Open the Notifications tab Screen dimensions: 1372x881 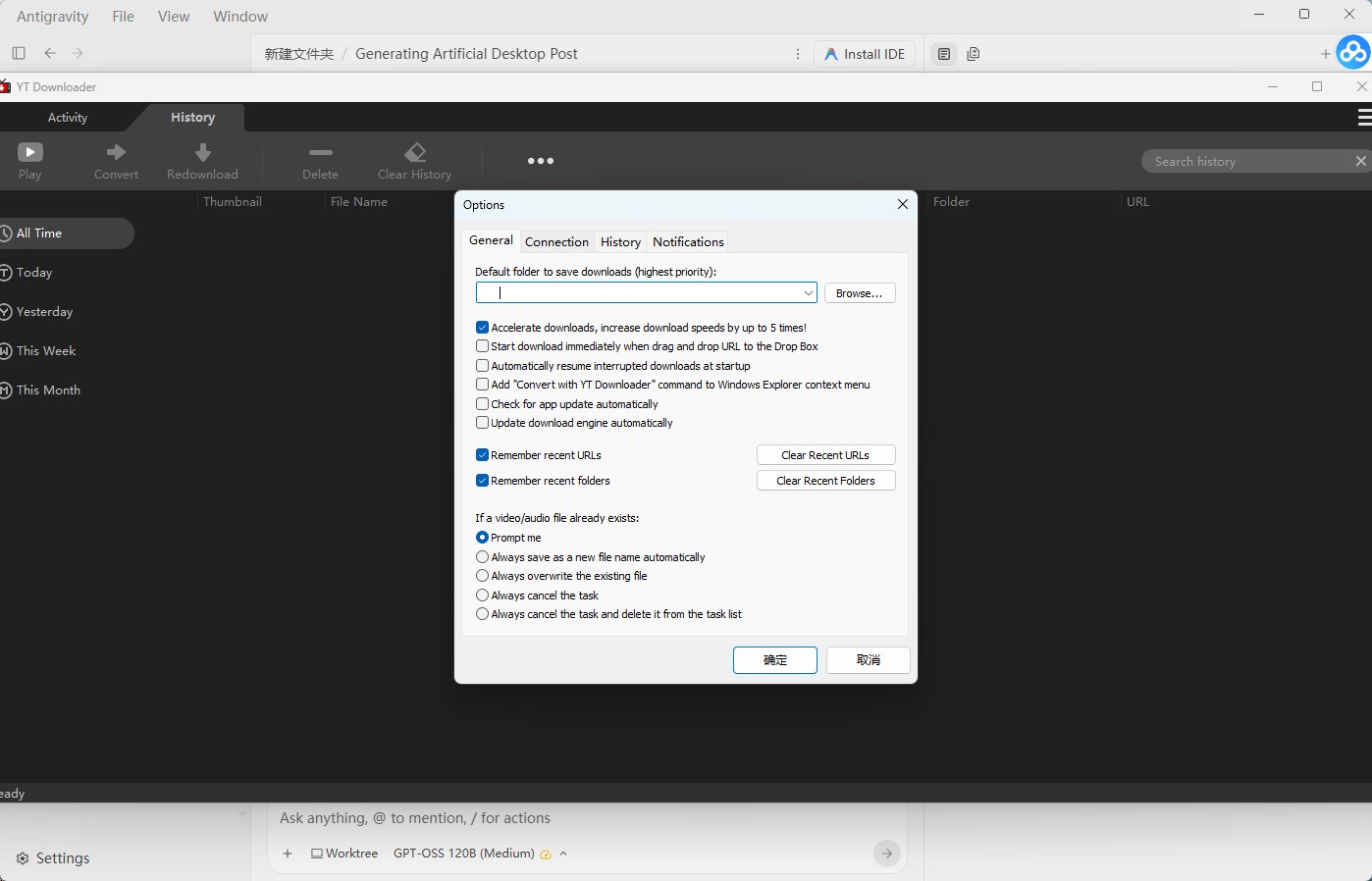[x=688, y=242]
